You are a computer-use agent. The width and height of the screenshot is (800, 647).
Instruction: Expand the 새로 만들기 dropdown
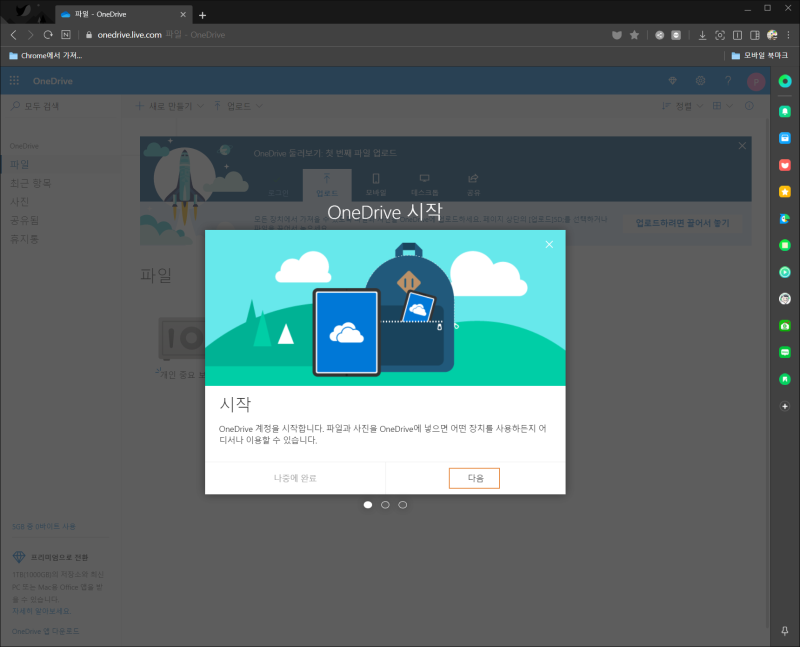(x=170, y=106)
